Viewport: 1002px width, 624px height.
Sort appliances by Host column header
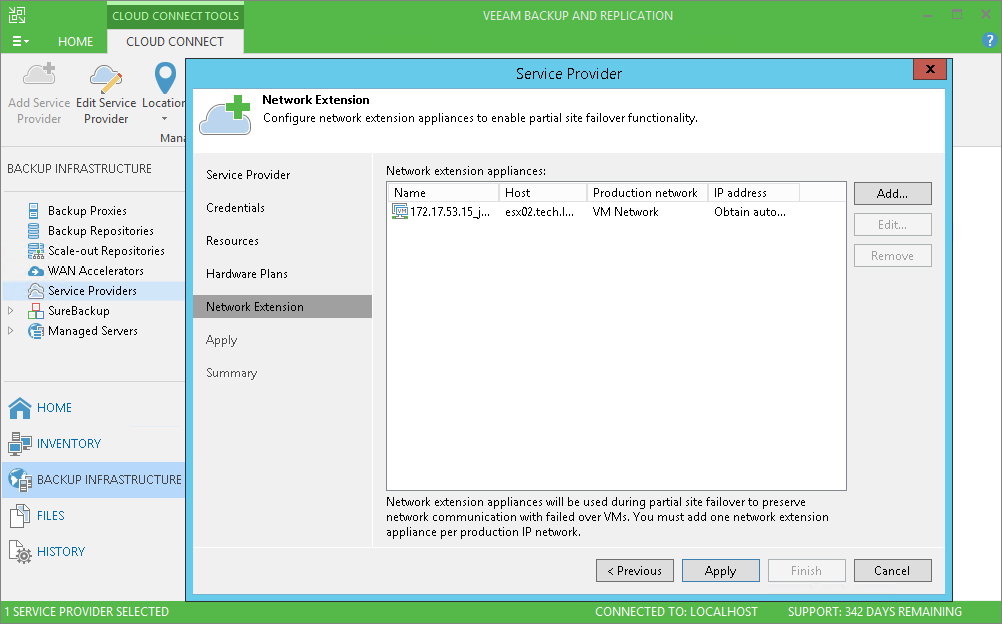543,192
